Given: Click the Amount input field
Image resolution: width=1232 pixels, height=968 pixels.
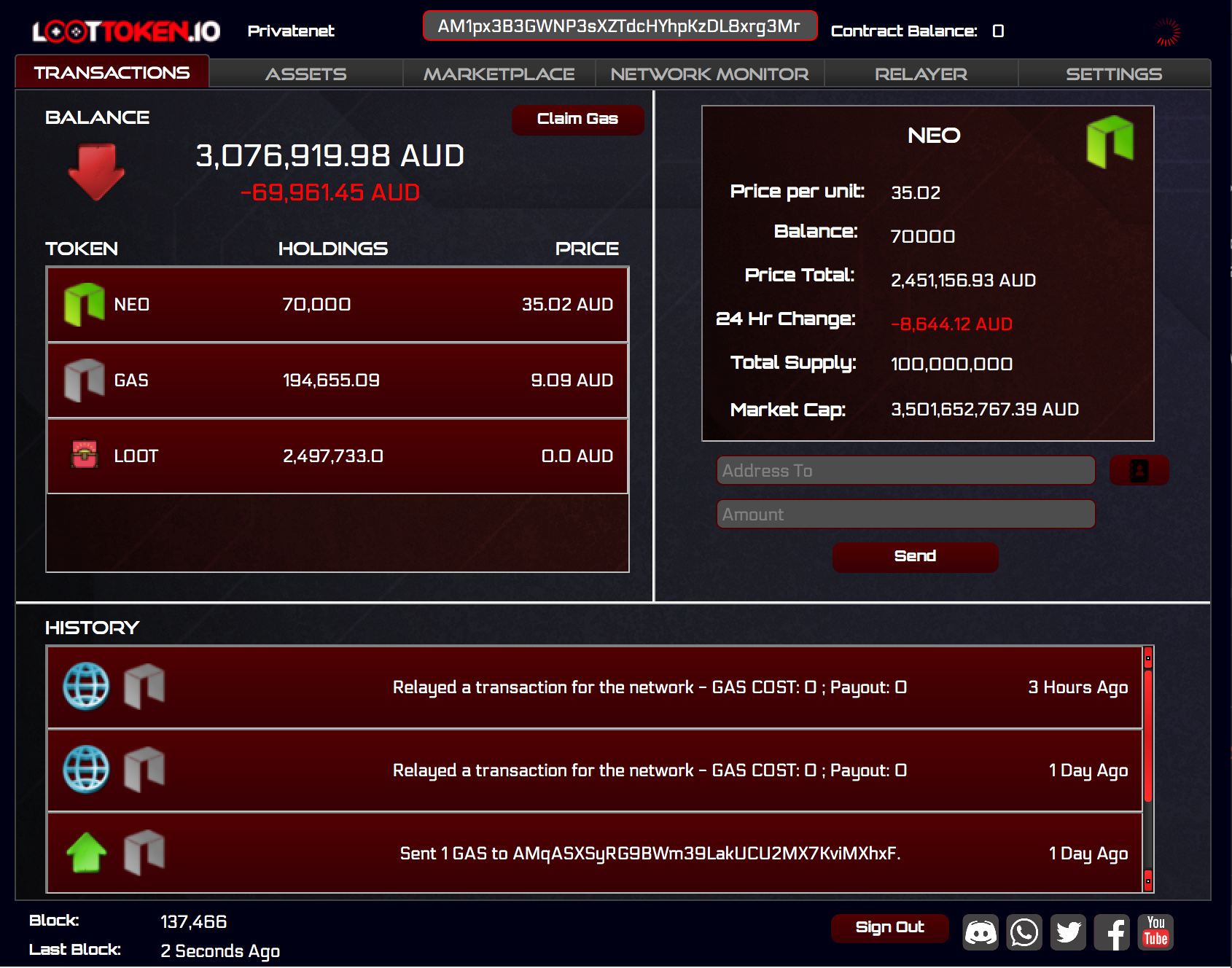Looking at the screenshot, I should (906, 514).
